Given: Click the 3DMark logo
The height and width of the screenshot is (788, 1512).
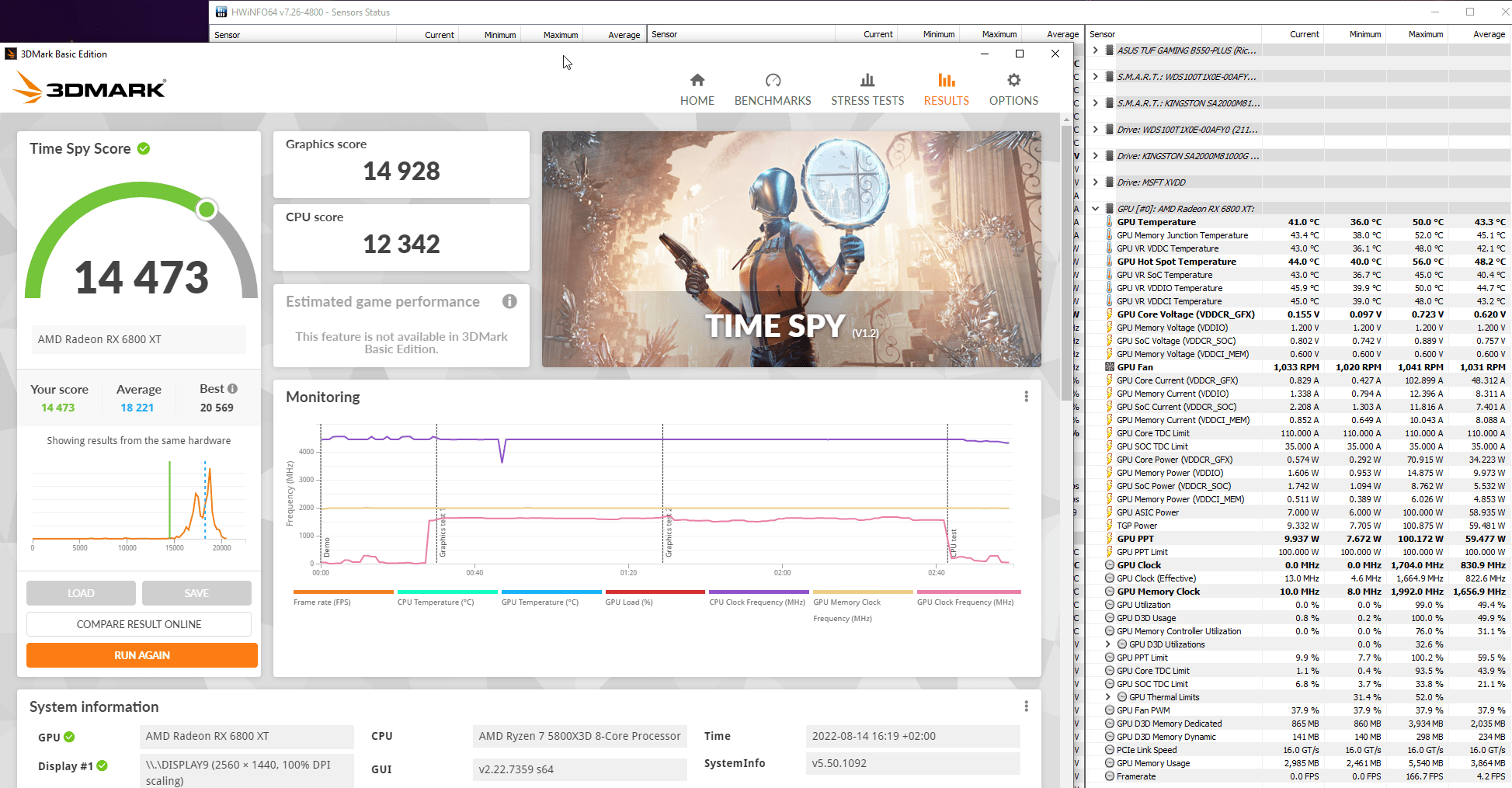Looking at the screenshot, I should click(x=89, y=88).
